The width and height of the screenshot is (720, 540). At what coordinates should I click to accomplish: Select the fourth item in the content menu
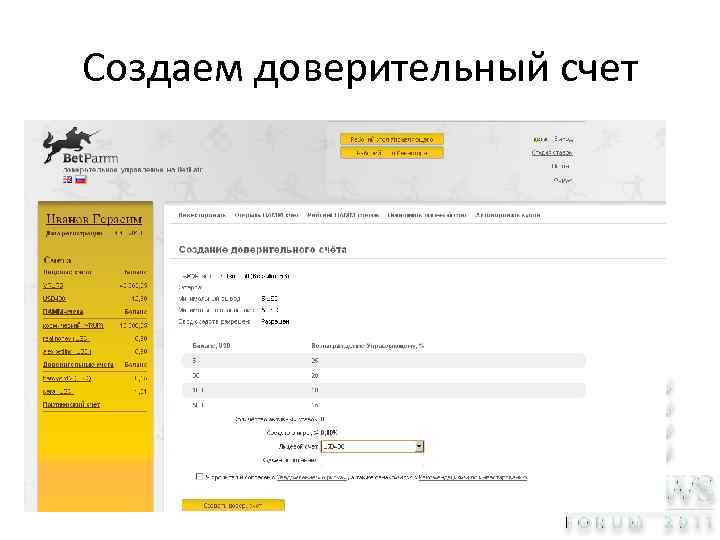point(427,215)
